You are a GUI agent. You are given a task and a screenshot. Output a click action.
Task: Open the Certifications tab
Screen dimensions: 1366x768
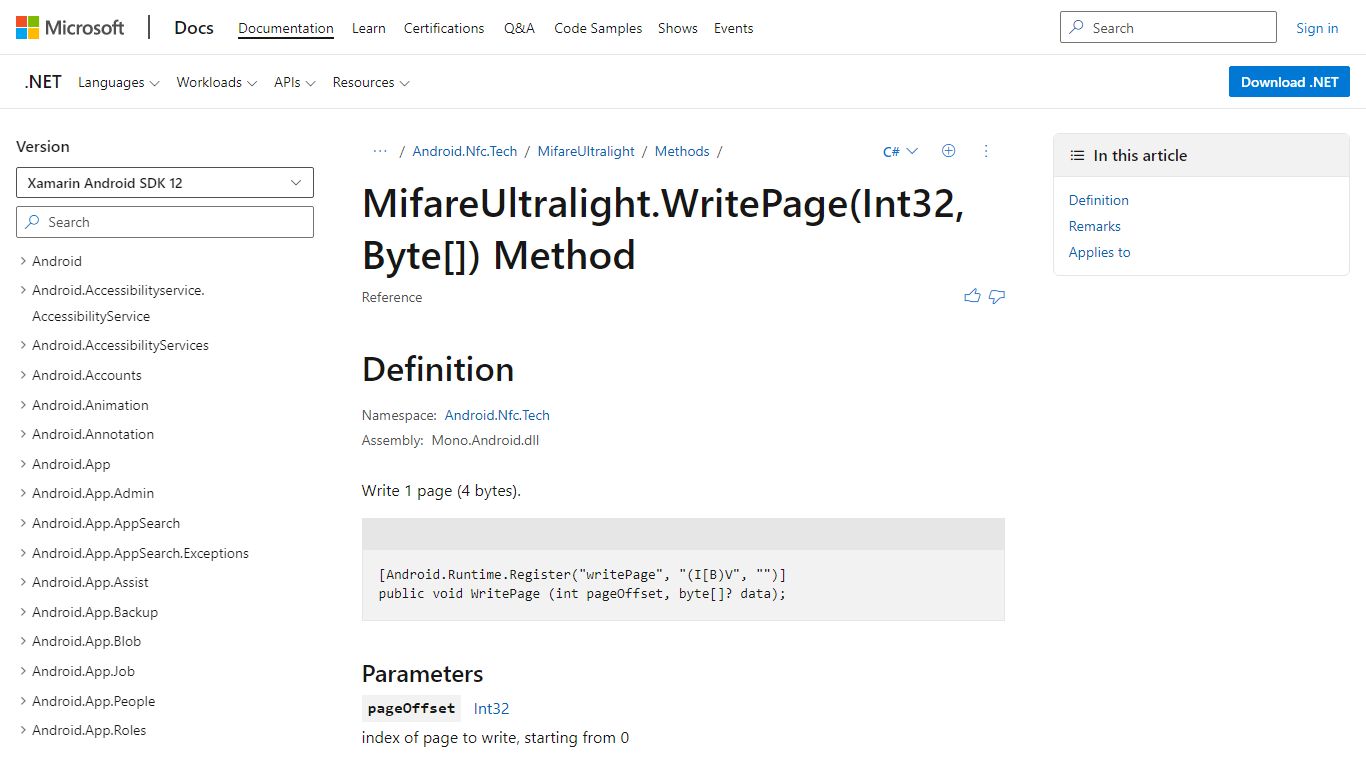(x=444, y=28)
